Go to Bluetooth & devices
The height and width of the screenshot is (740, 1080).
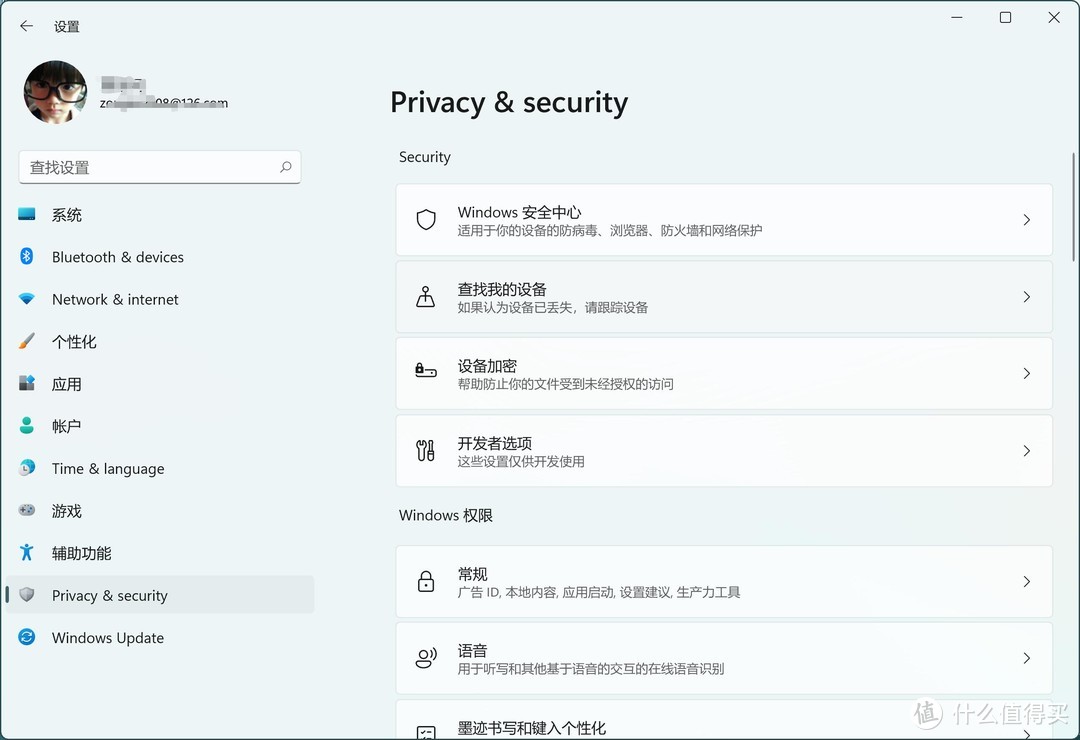(x=160, y=256)
